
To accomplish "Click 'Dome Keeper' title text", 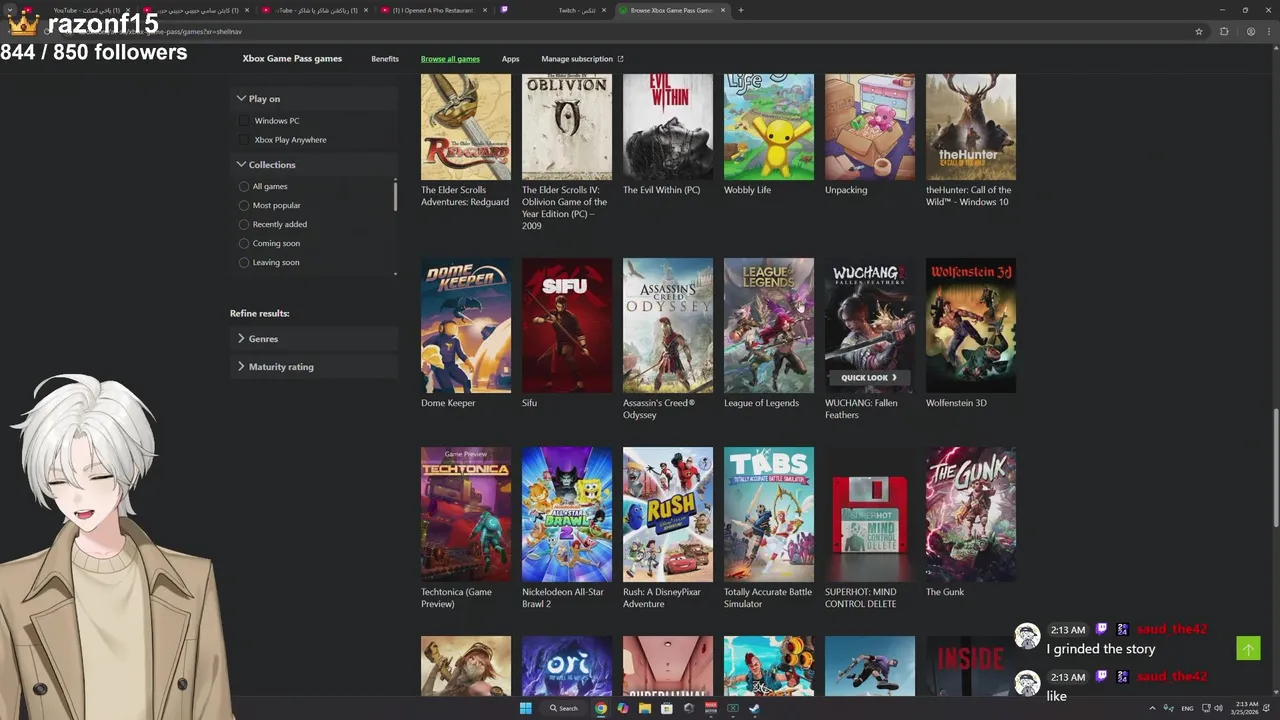I will coord(448,403).
